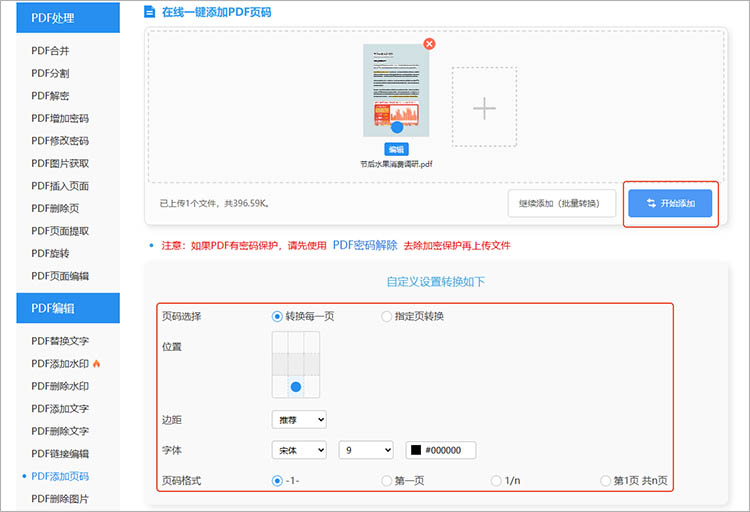Open PDF添加水印 in sidebar
The image size is (750, 512).
[60, 364]
